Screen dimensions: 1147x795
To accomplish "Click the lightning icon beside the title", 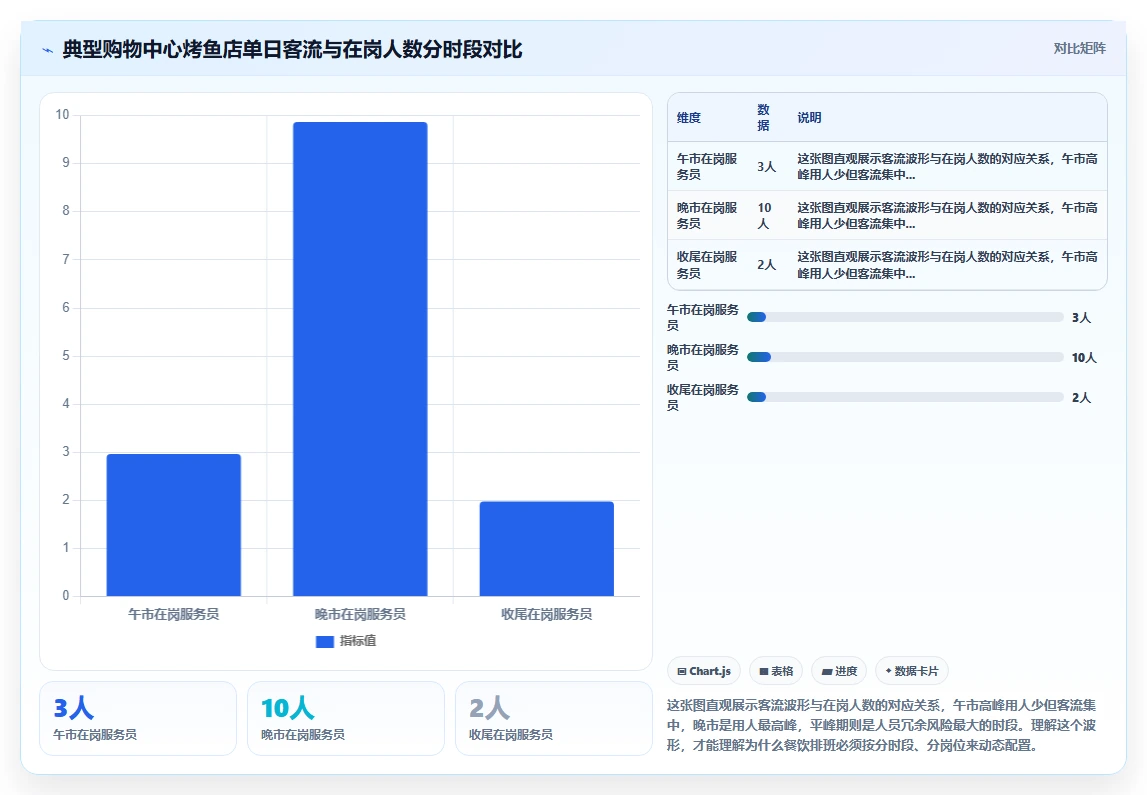I will (48, 50).
